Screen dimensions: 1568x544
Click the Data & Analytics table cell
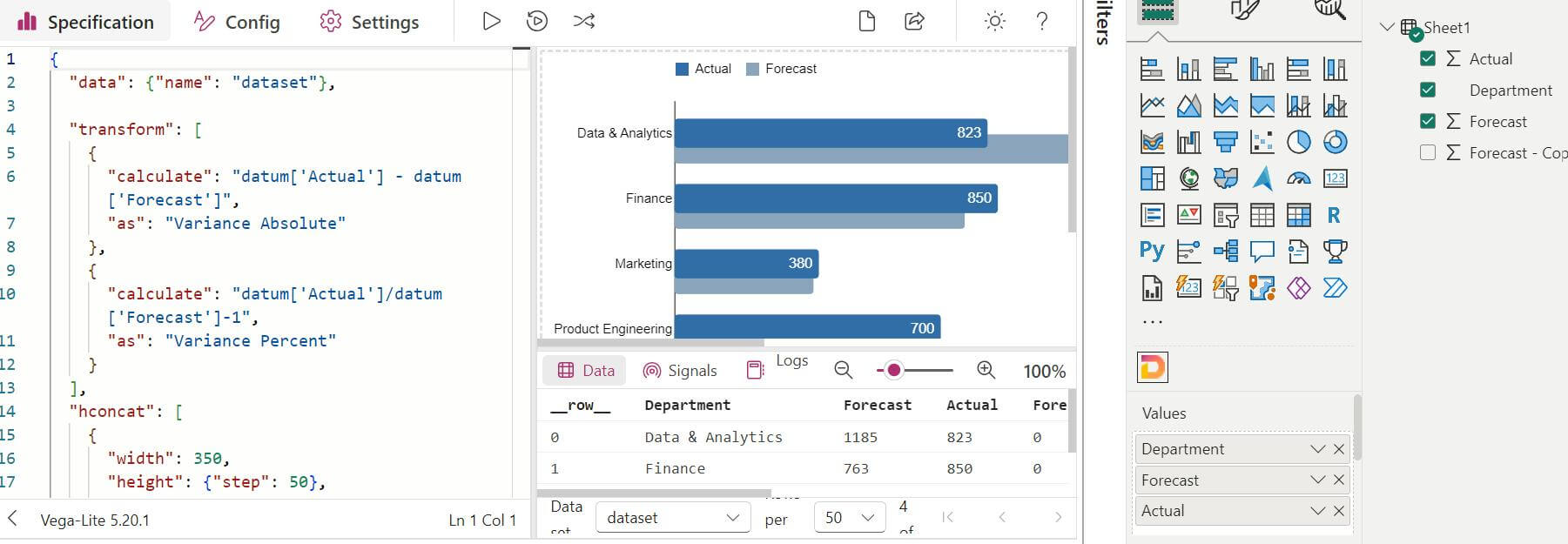(x=713, y=437)
